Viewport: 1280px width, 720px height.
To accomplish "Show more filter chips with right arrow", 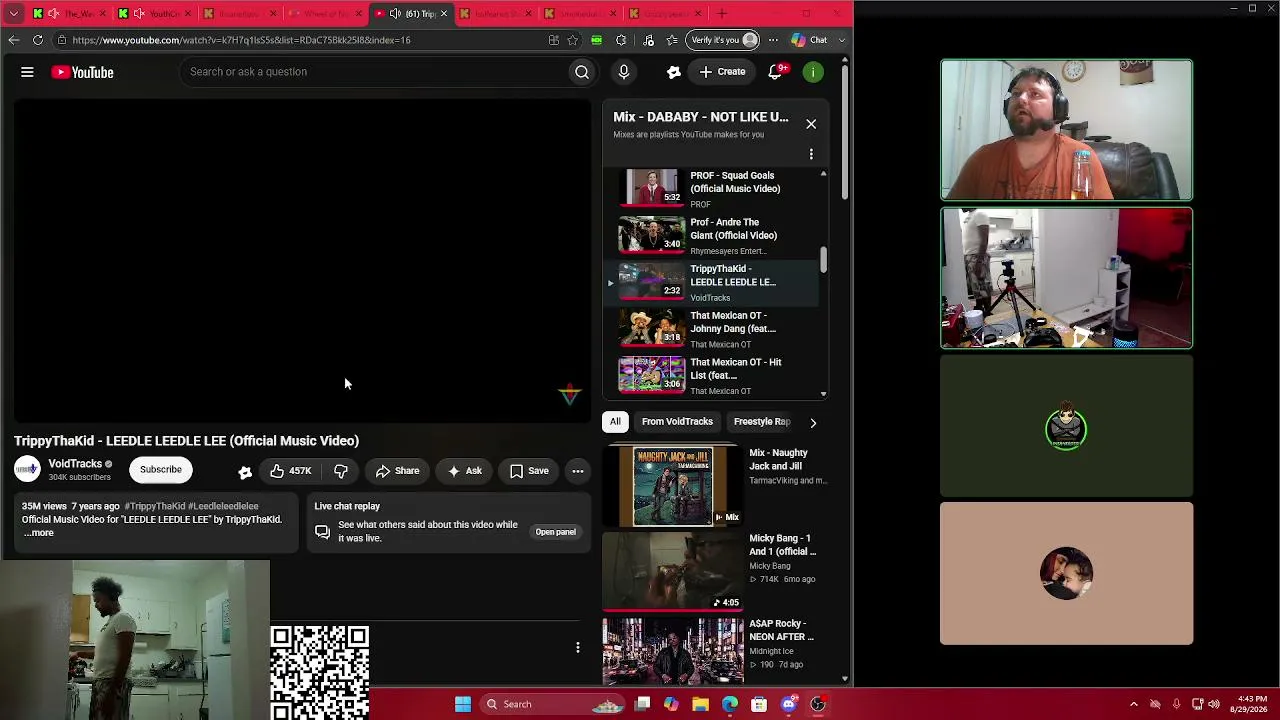I will tap(813, 422).
